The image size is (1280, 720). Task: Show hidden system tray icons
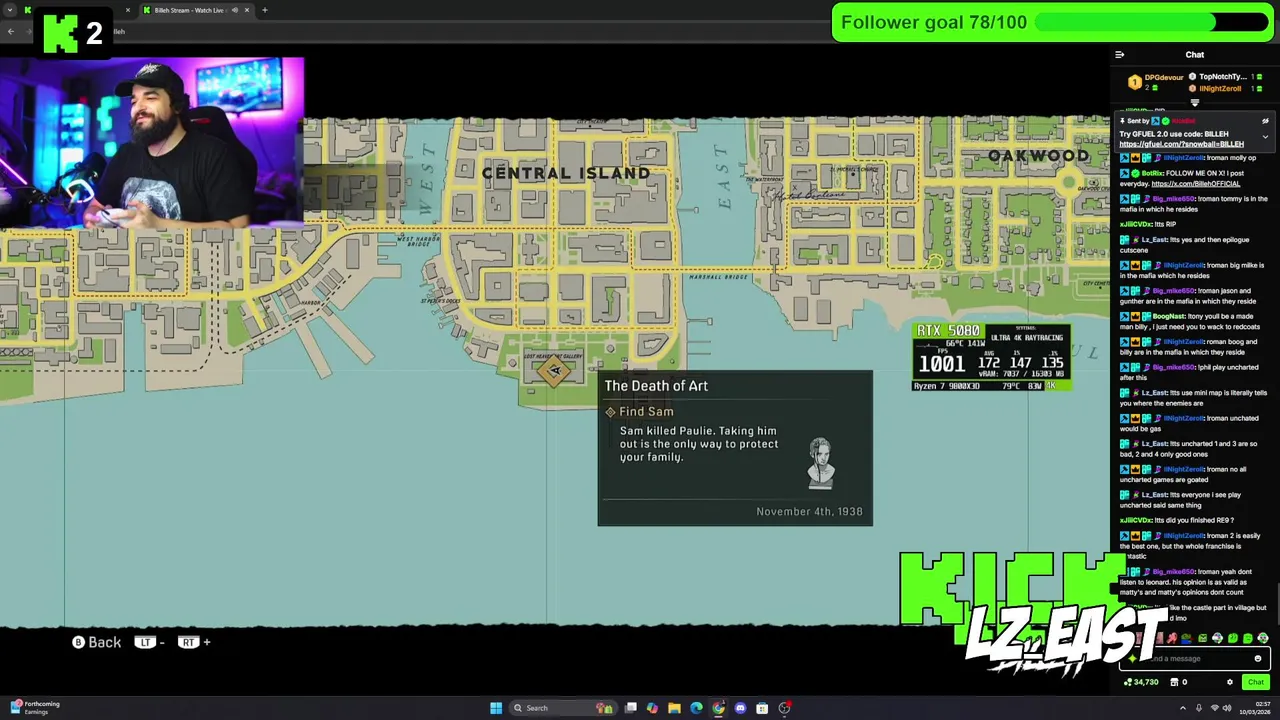(x=1182, y=708)
